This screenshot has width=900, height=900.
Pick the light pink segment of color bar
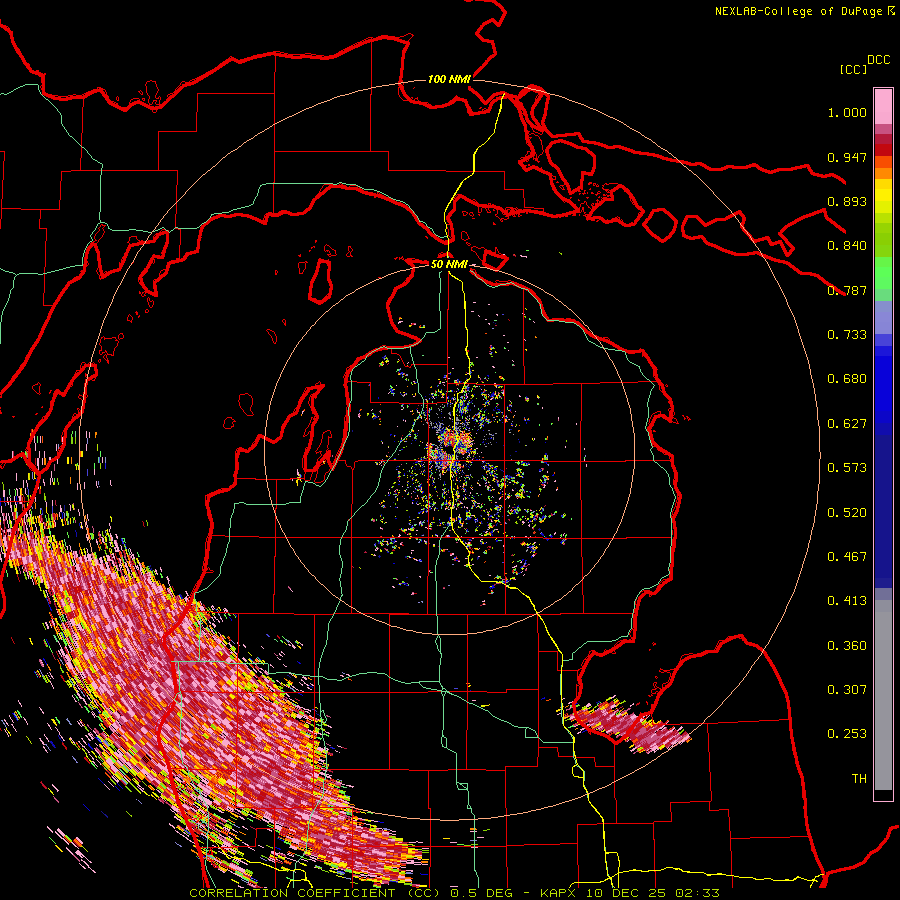pos(883,107)
